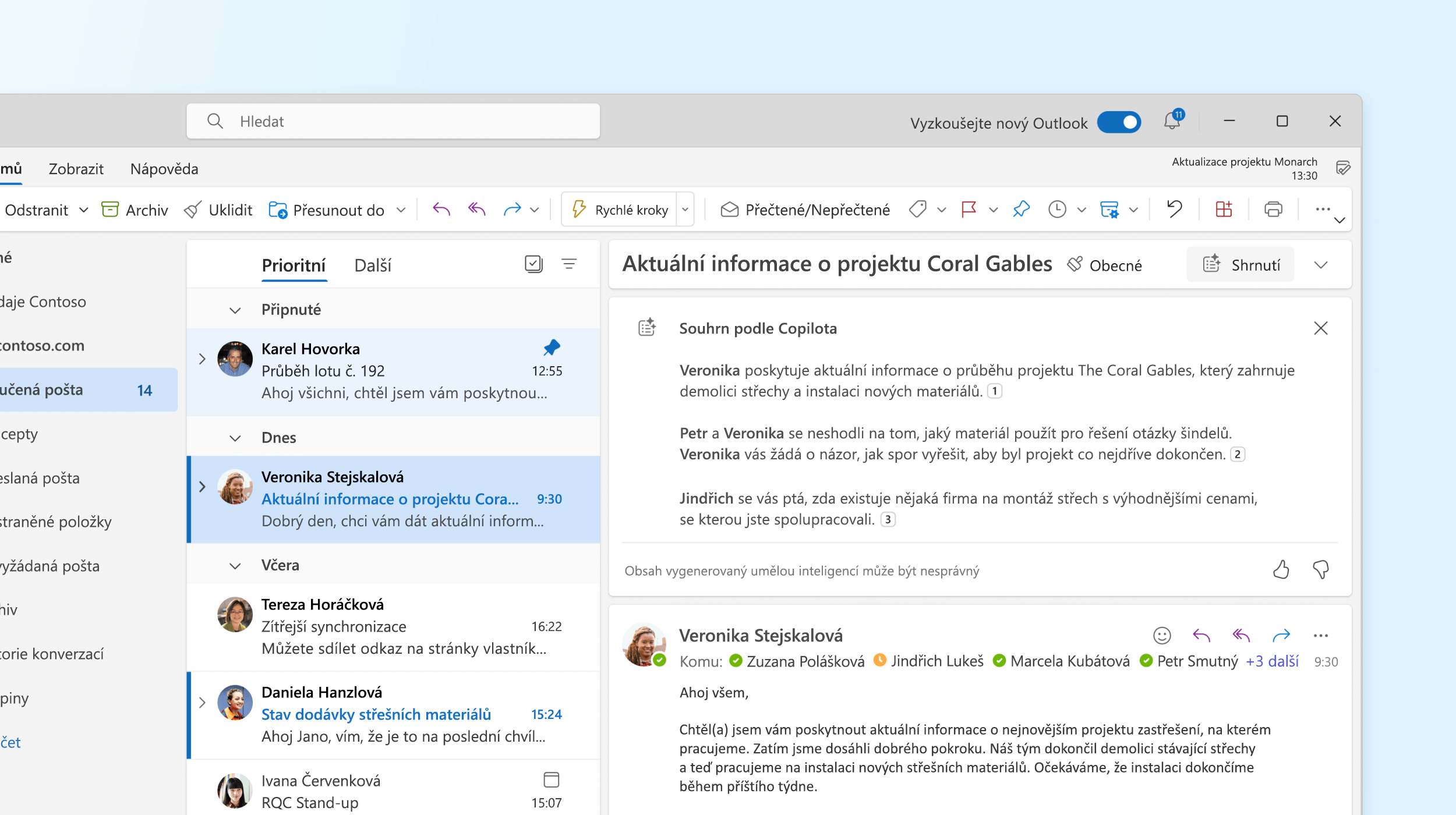Click Copilot summary icon in Souhrn header
The width and height of the screenshot is (1456, 815).
pos(646,328)
